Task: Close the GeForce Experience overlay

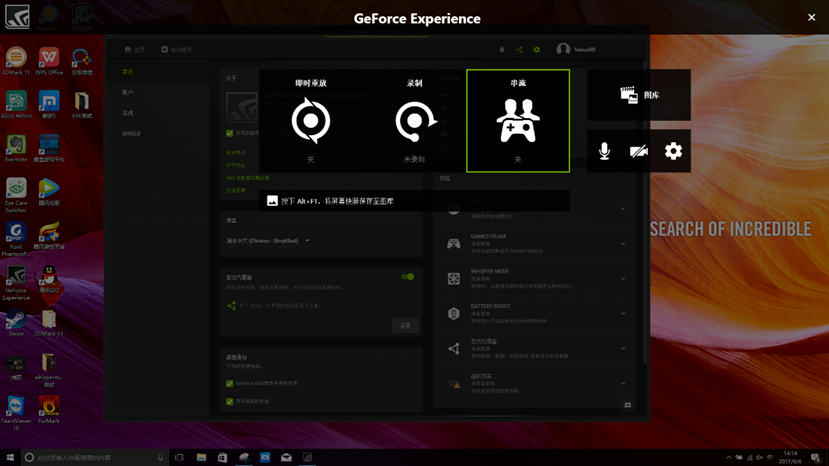Action: (812, 17)
